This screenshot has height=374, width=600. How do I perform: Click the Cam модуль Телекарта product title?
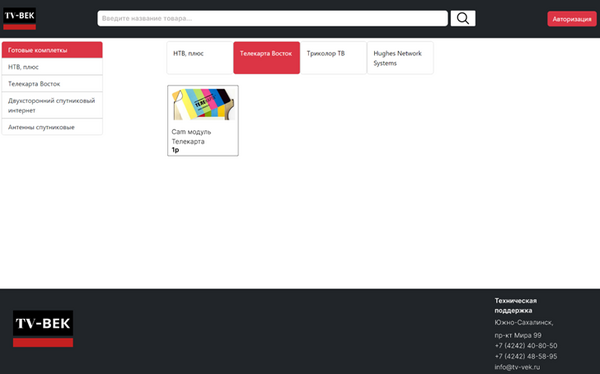tap(191, 136)
